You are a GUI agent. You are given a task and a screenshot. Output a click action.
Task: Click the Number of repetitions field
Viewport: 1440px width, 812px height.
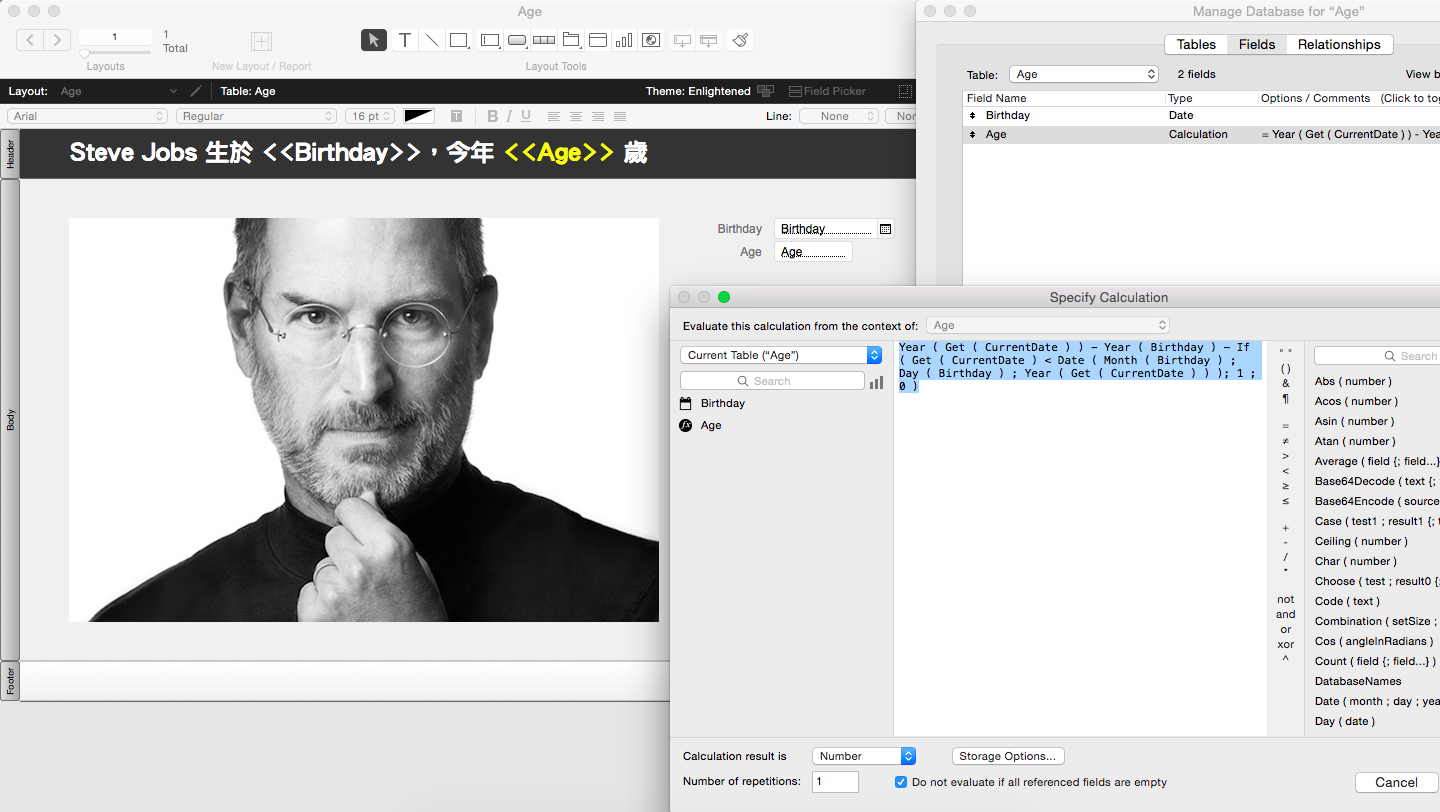coord(835,782)
